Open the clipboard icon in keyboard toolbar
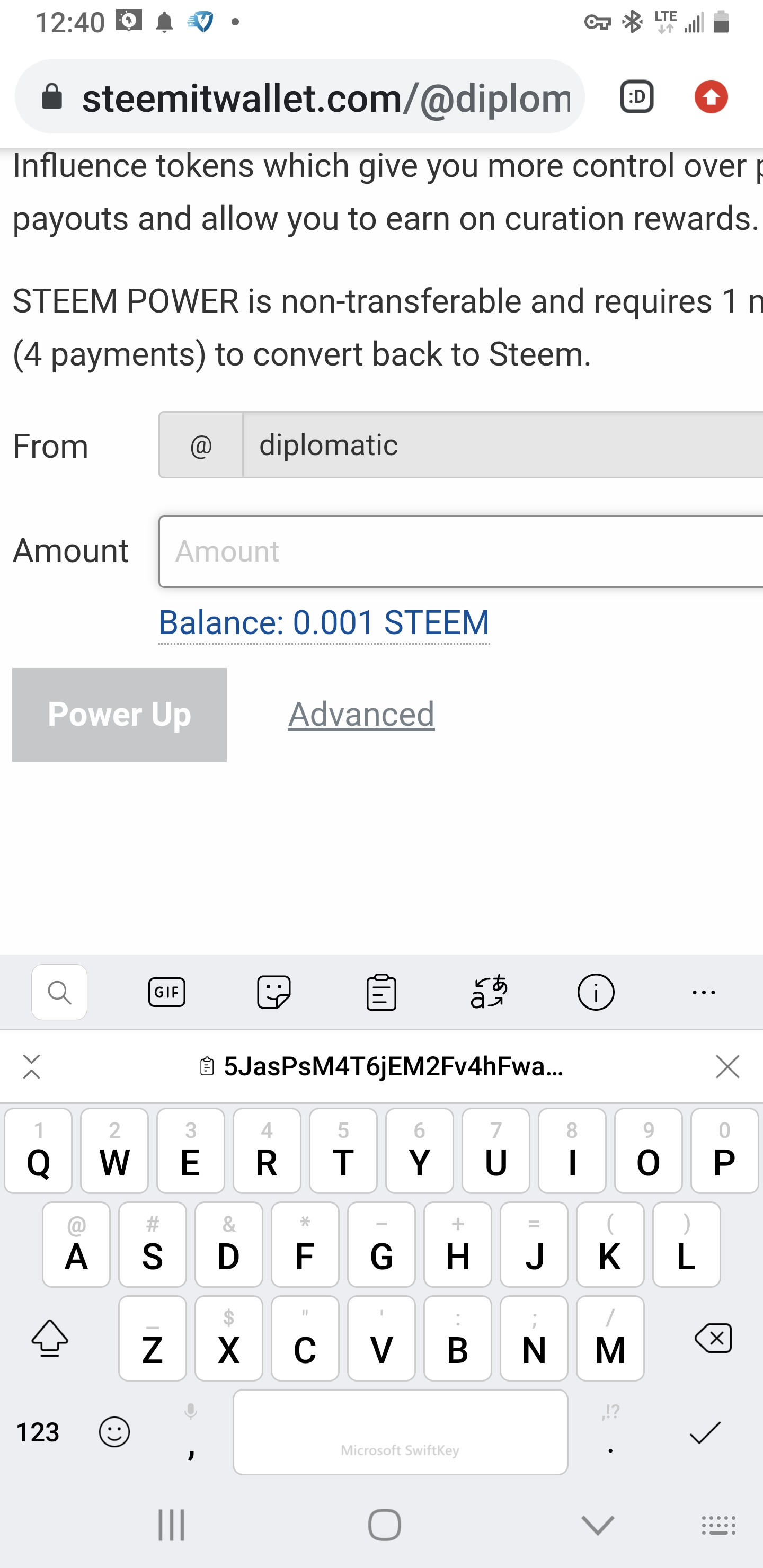Screen dimensions: 763x1568 click(x=381, y=993)
